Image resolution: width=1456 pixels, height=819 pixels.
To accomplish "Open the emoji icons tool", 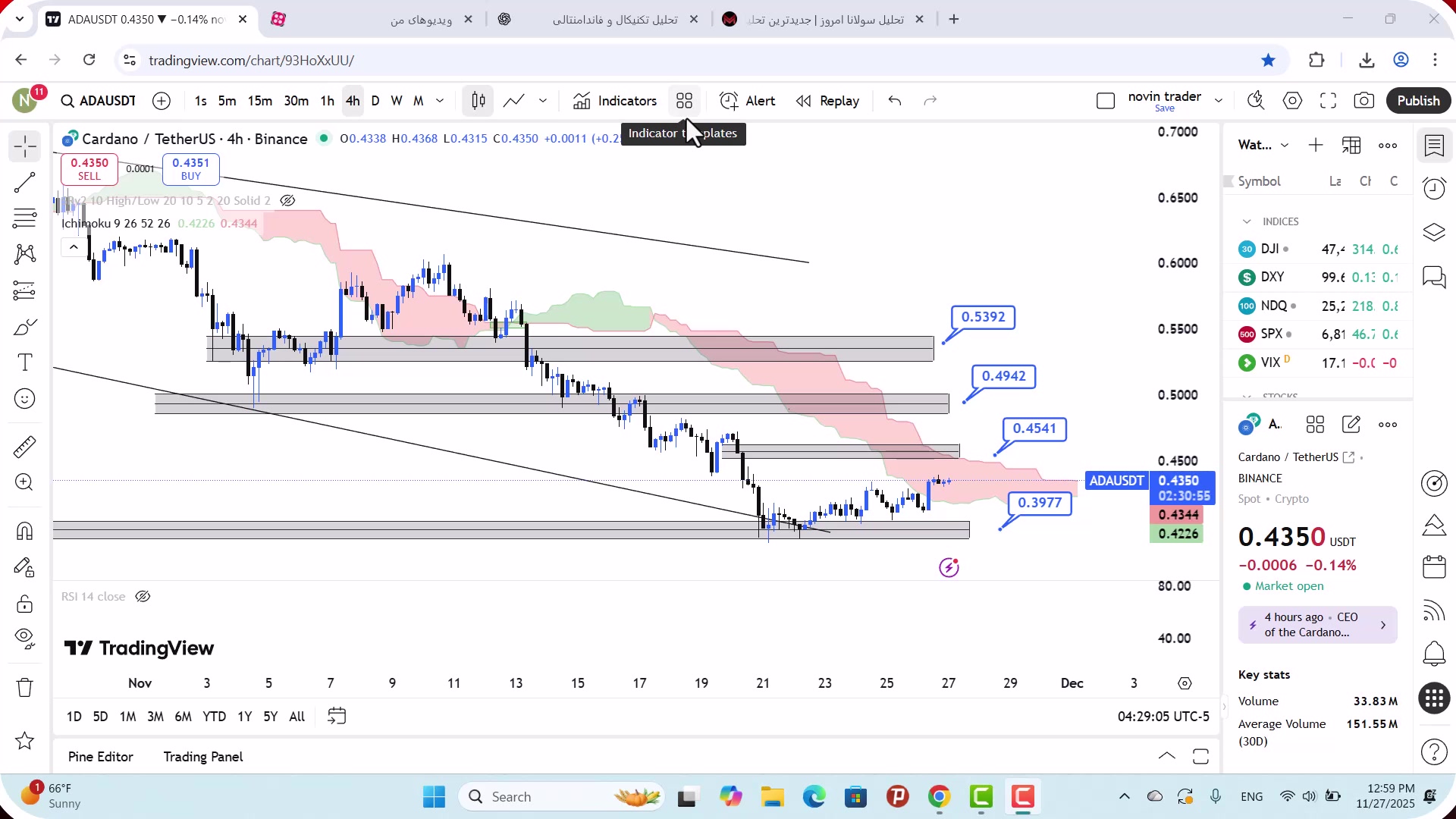I will pyautogui.click(x=25, y=399).
